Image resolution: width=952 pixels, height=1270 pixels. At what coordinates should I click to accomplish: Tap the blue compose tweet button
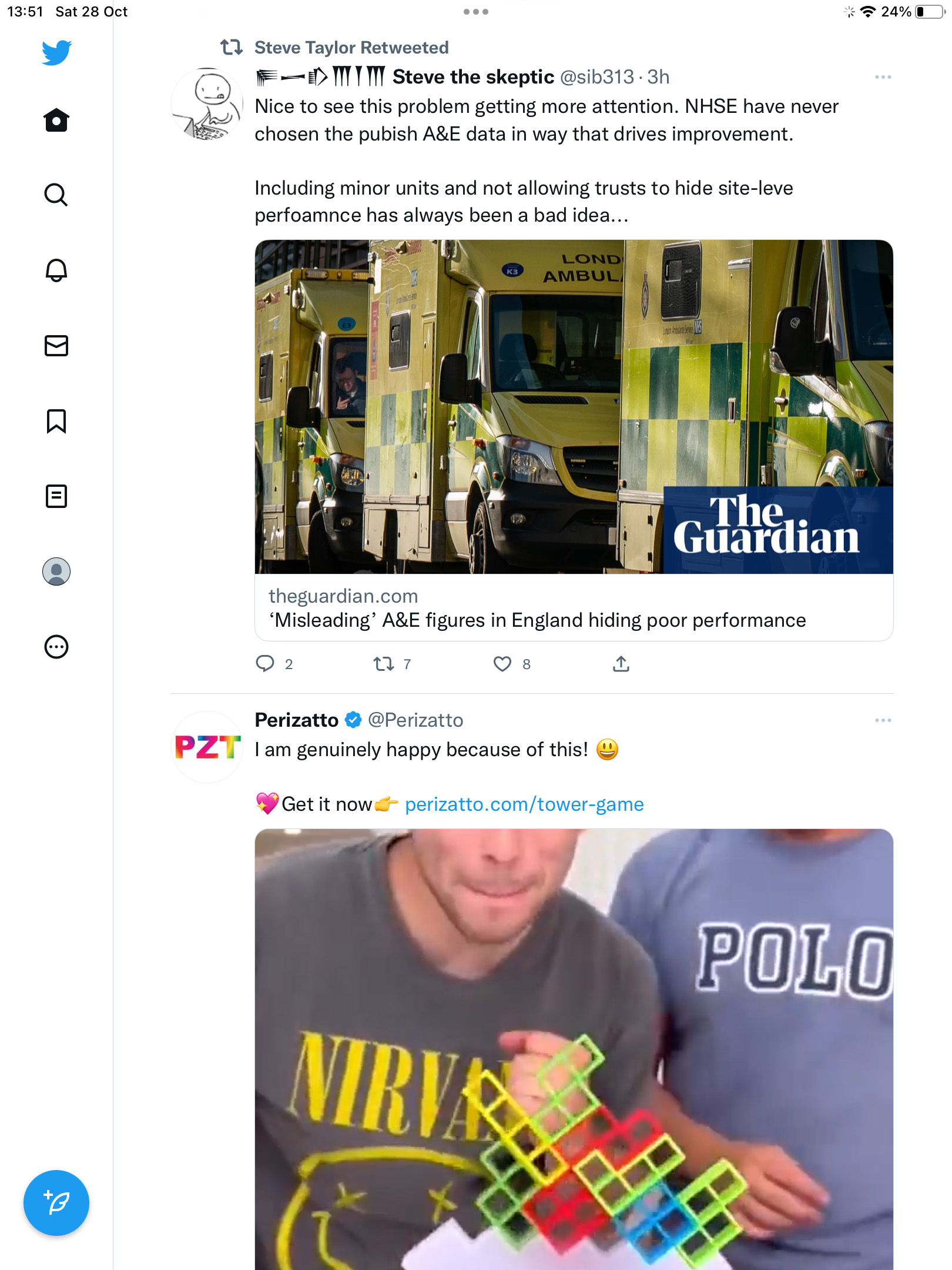click(56, 1203)
